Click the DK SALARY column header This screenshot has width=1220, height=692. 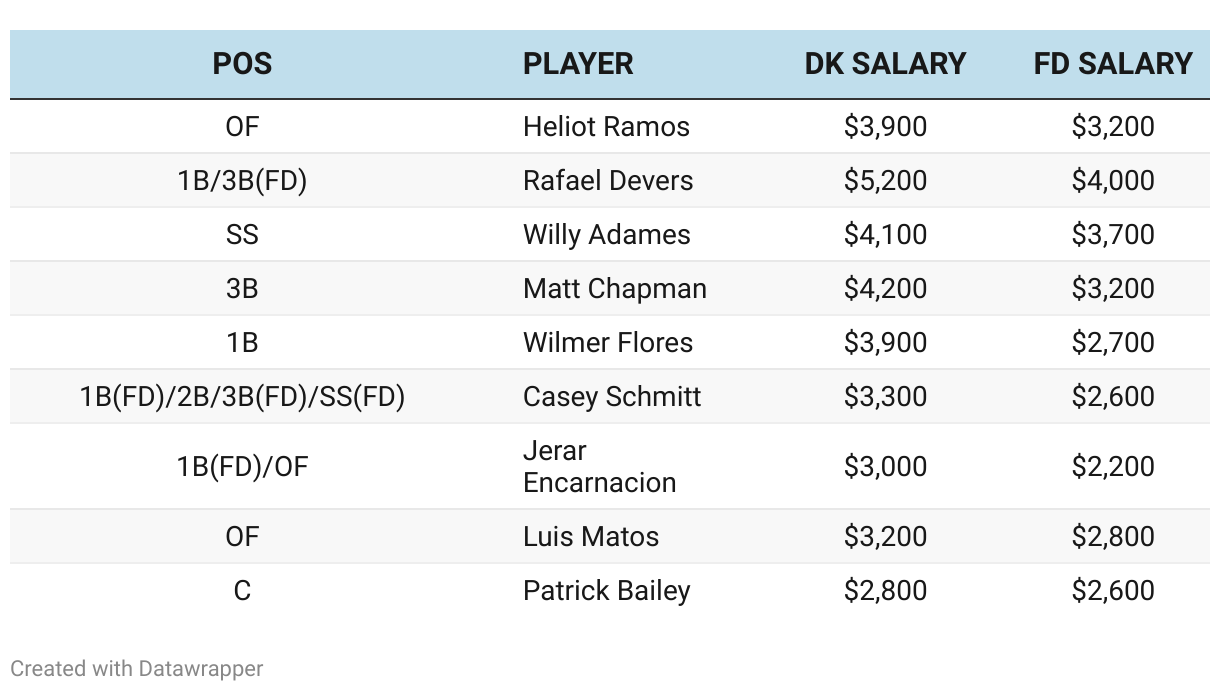pyautogui.click(x=885, y=64)
